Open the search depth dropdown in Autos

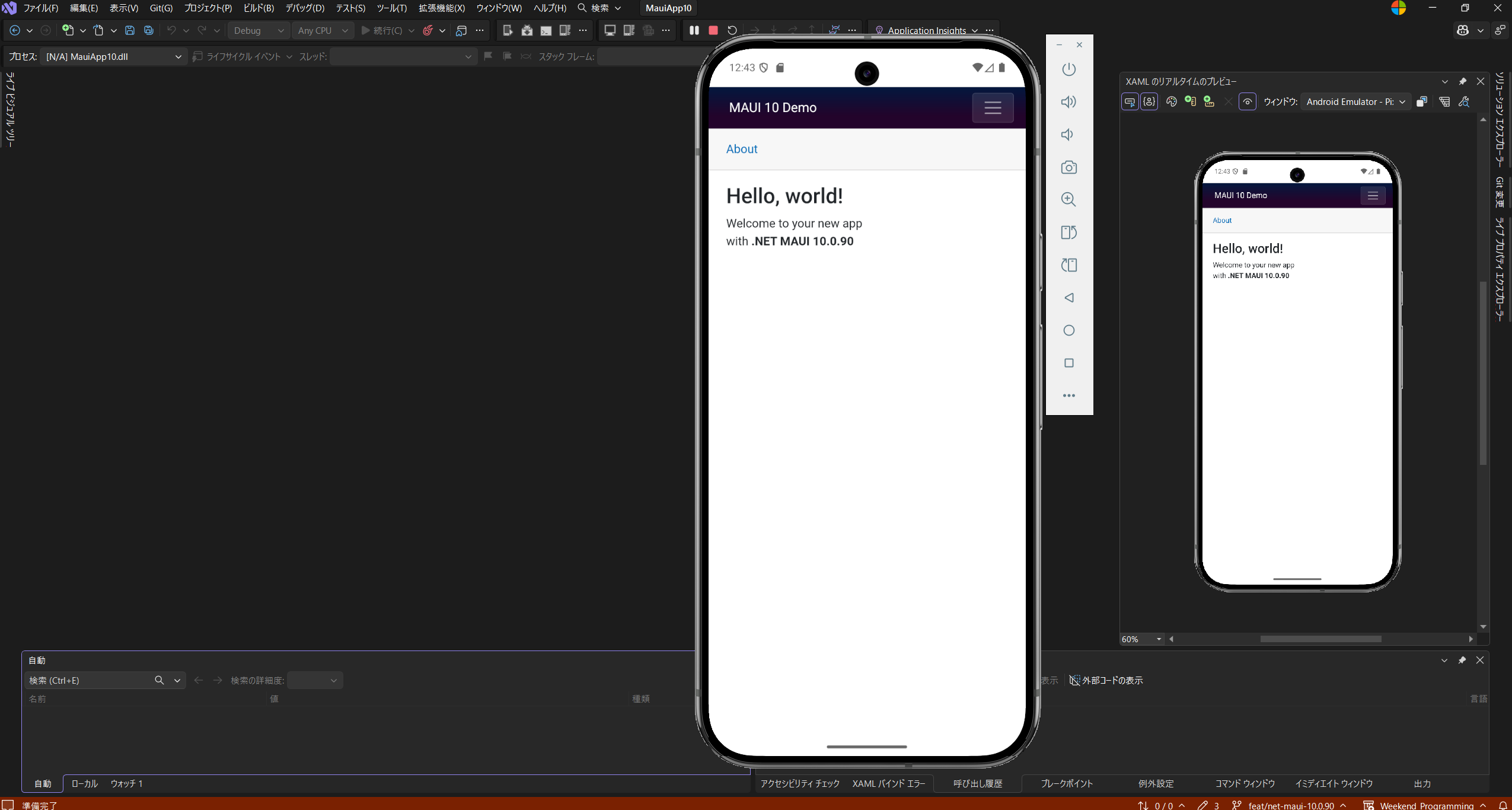point(315,680)
